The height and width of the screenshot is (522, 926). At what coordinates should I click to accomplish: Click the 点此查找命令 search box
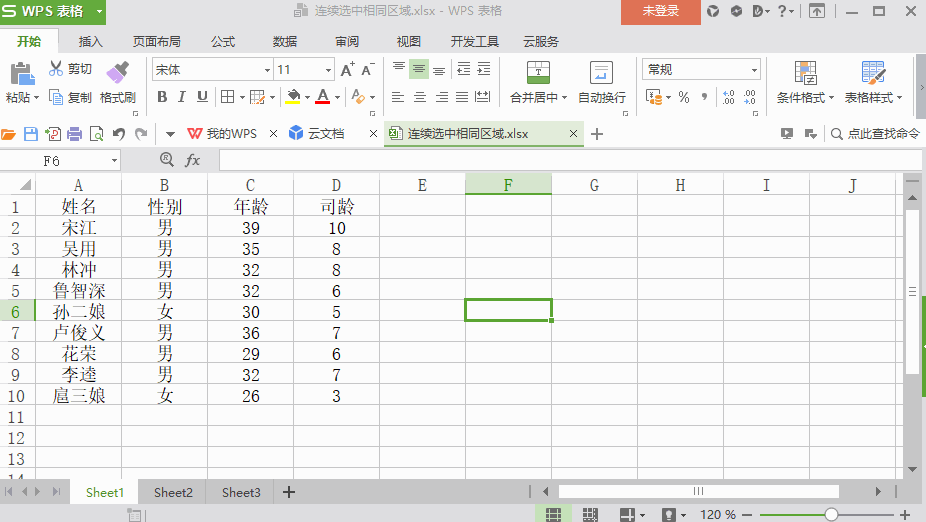(876, 134)
